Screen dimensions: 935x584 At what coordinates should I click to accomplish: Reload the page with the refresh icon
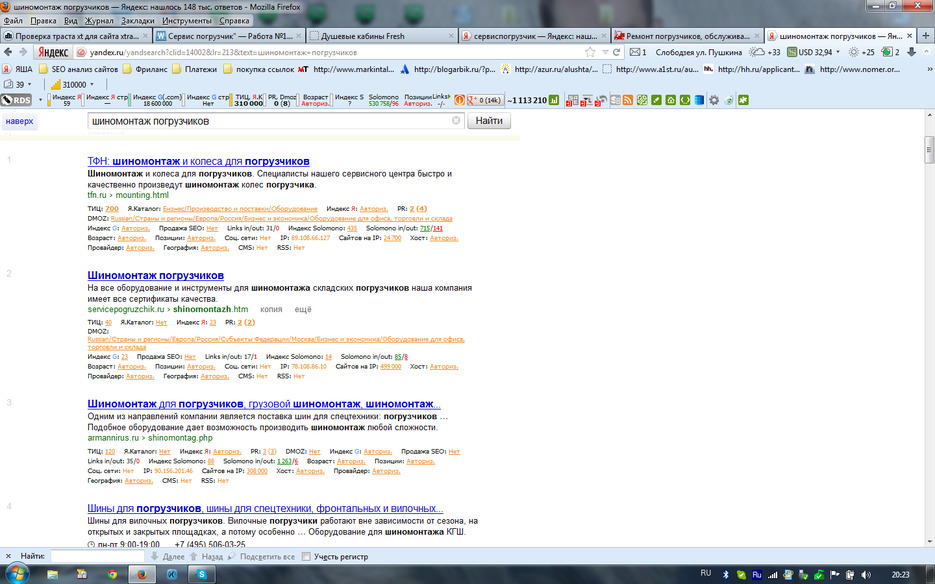pyautogui.click(x=617, y=52)
